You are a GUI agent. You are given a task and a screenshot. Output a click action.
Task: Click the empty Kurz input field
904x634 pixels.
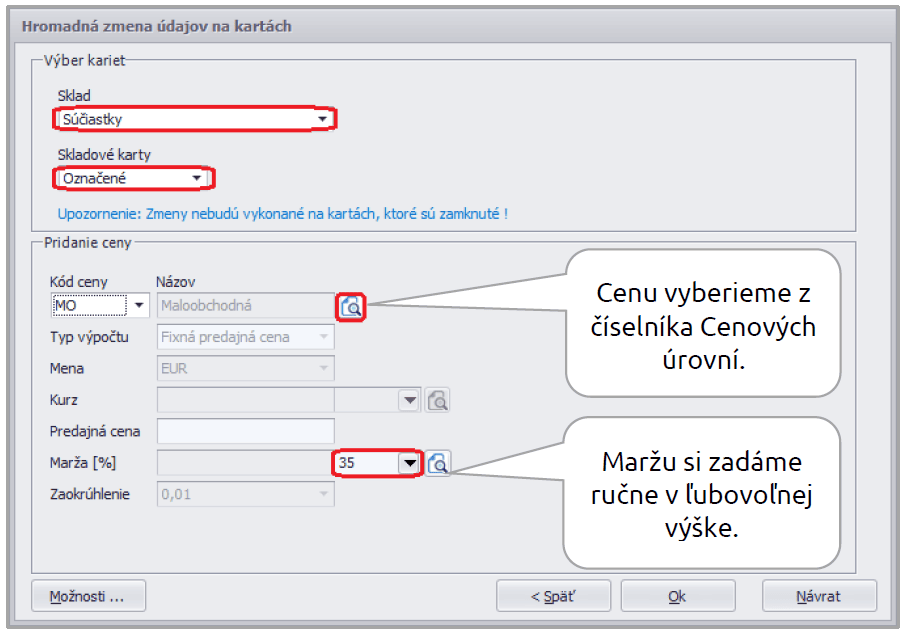coord(244,400)
